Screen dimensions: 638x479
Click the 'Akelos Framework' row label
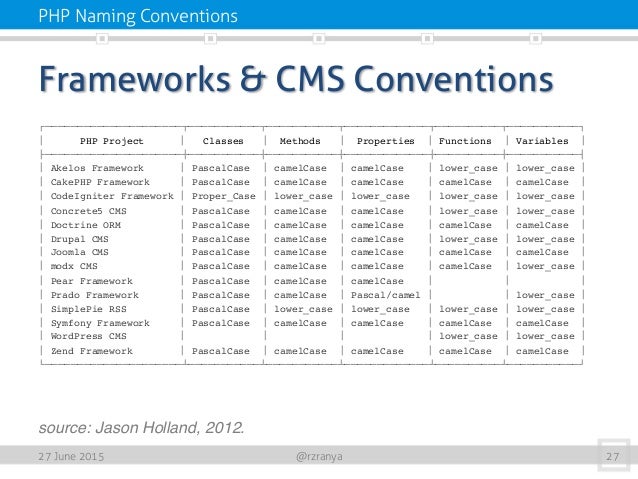[97, 168]
